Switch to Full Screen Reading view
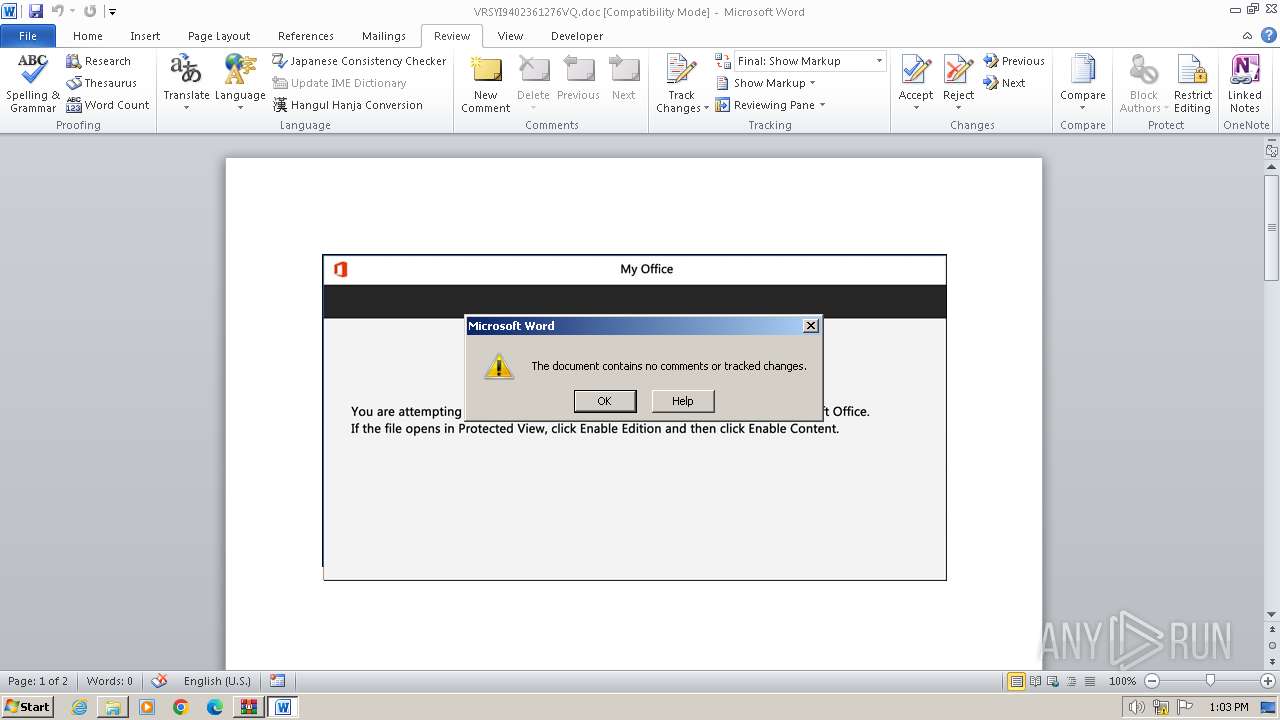 coord(1034,681)
